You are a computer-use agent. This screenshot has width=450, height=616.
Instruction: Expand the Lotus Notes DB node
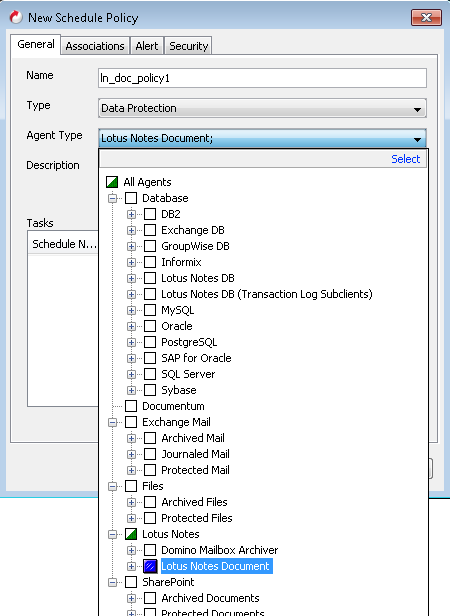131,278
